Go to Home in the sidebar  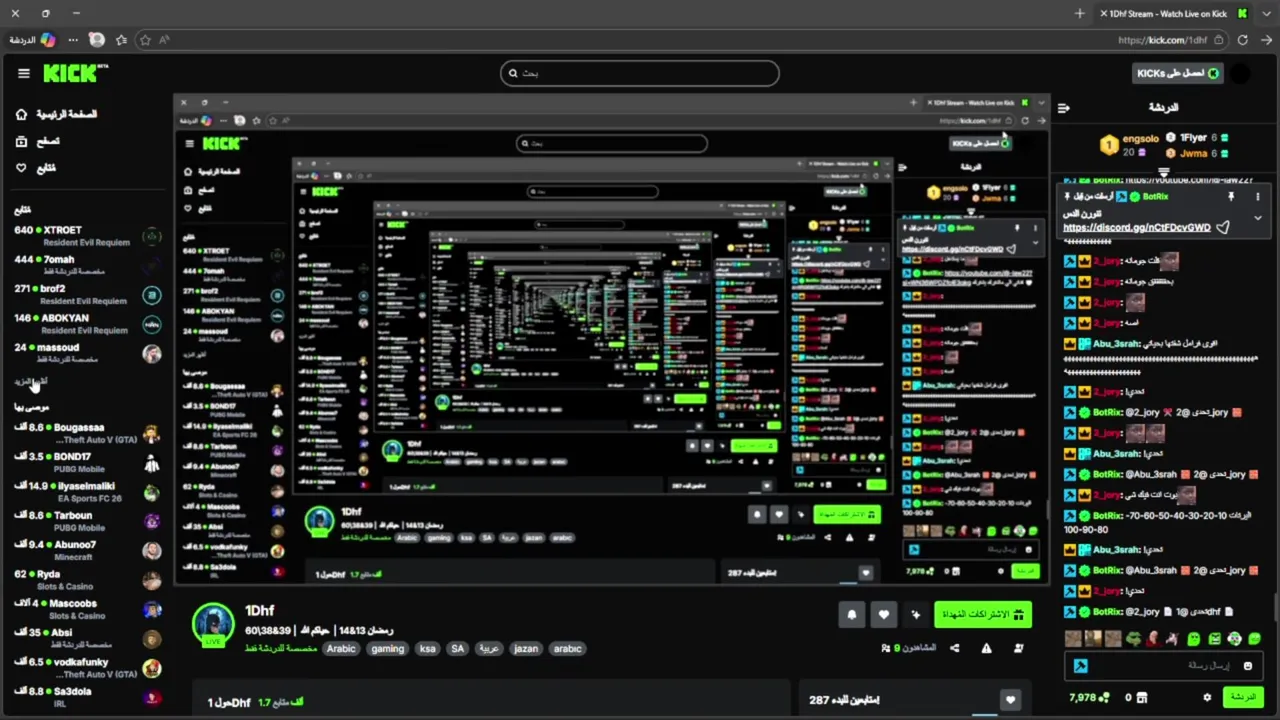57,114
